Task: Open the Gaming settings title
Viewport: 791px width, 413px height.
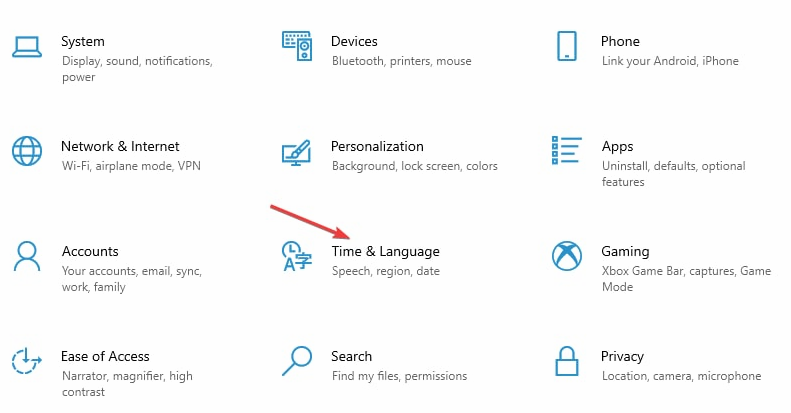Action: click(x=625, y=251)
